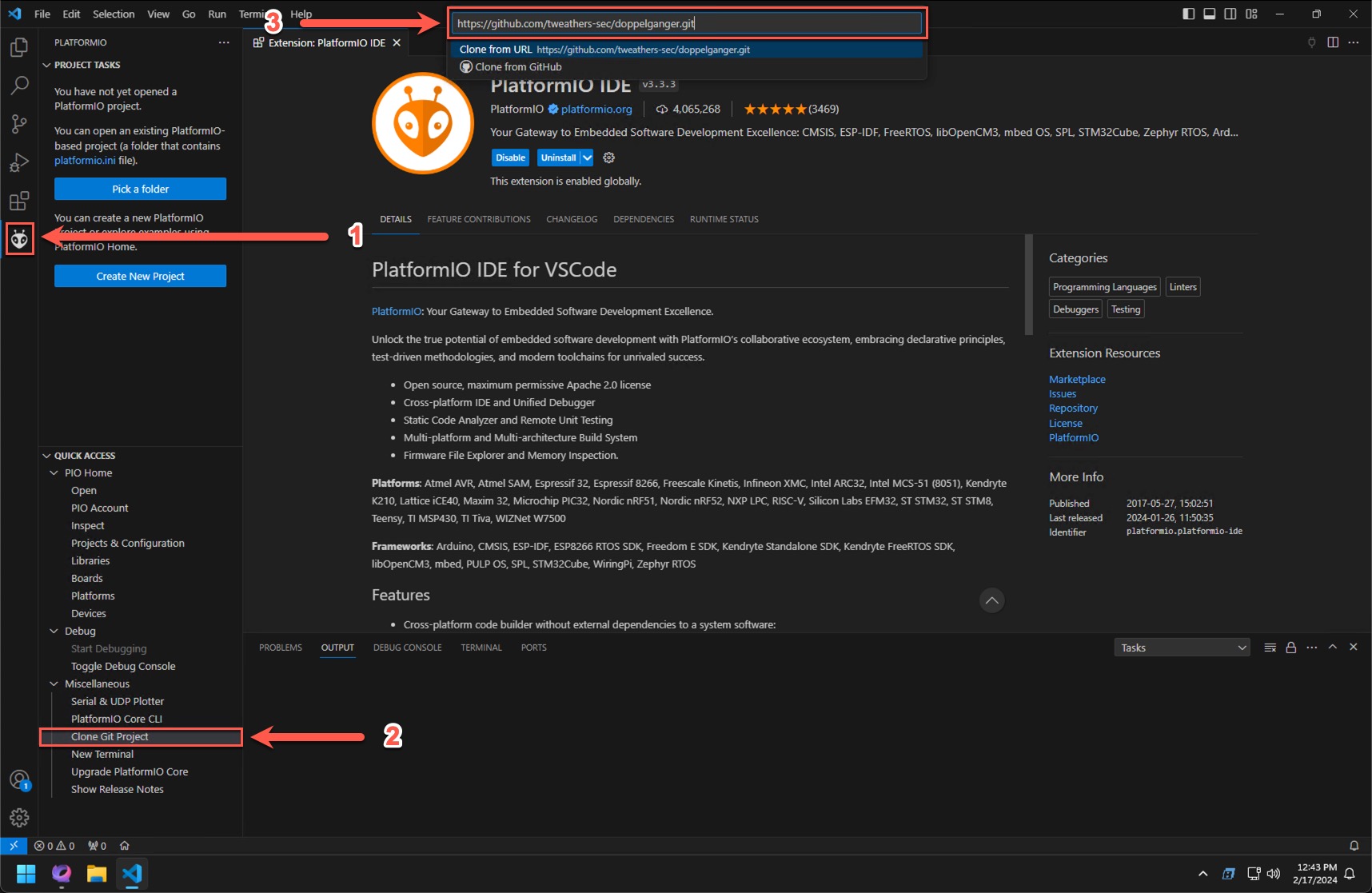This screenshot has height=893, width=1372.
Task: Open the Repository resource link
Action: pyautogui.click(x=1073, y=408)
